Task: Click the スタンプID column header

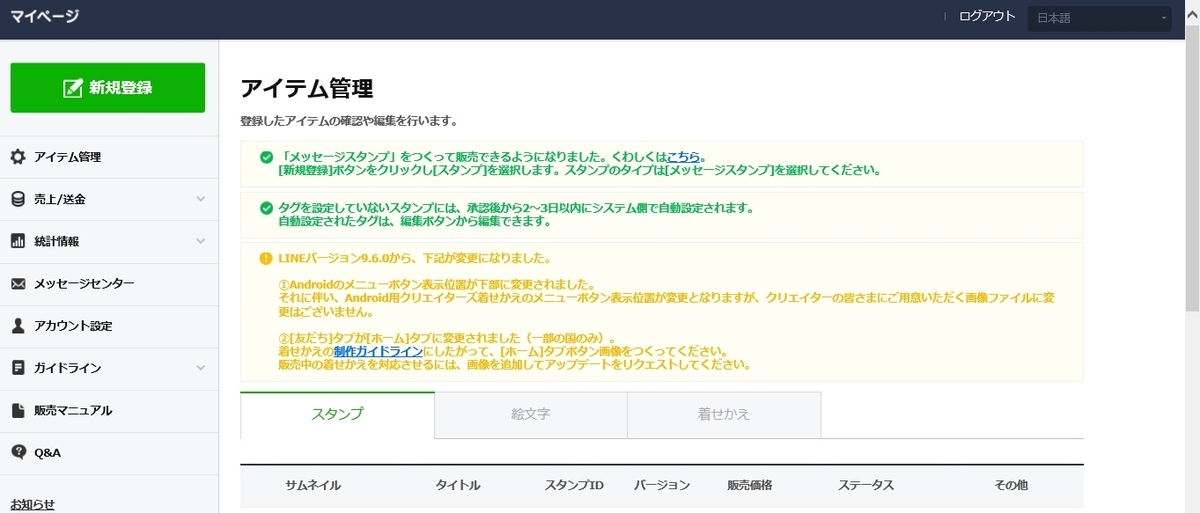Action: (574, 485)
